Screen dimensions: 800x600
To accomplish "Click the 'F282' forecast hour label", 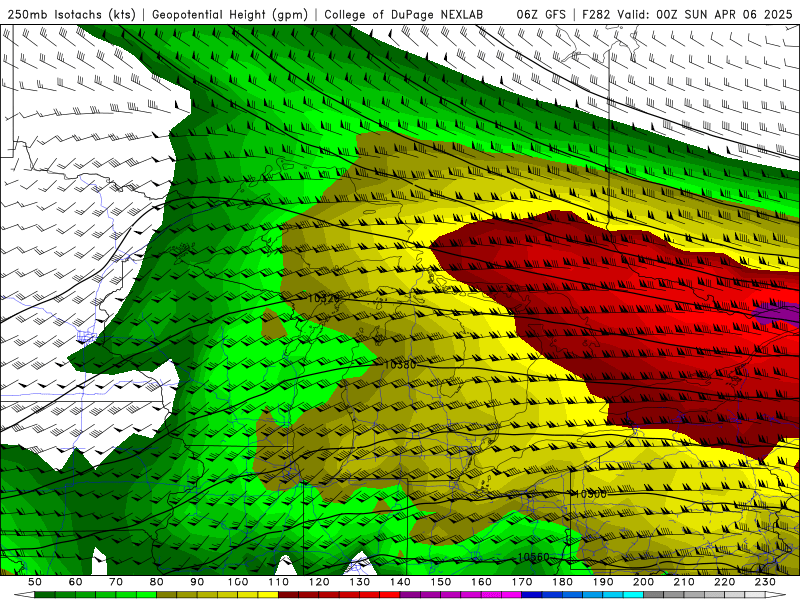I will [596, 14].
